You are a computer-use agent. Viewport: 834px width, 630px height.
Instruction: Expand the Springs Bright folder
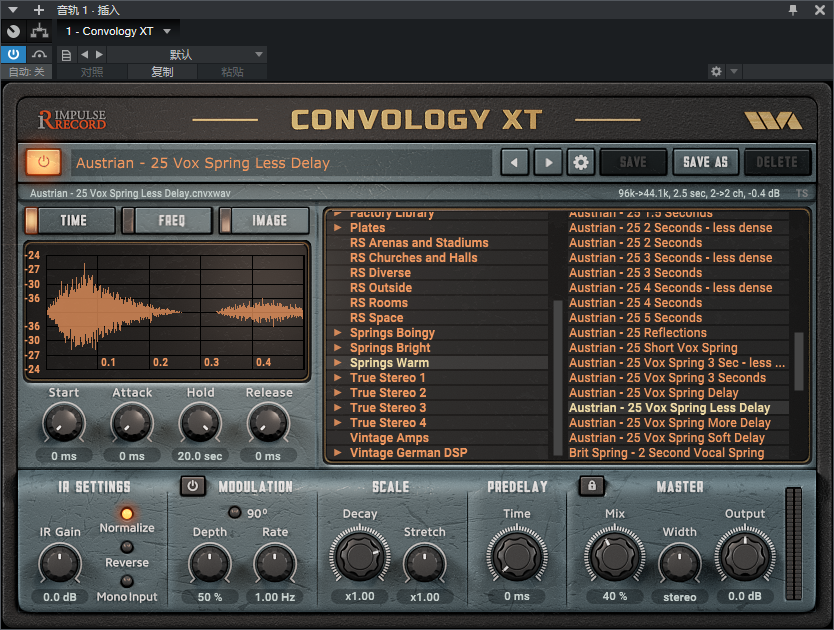coord(338,347)
